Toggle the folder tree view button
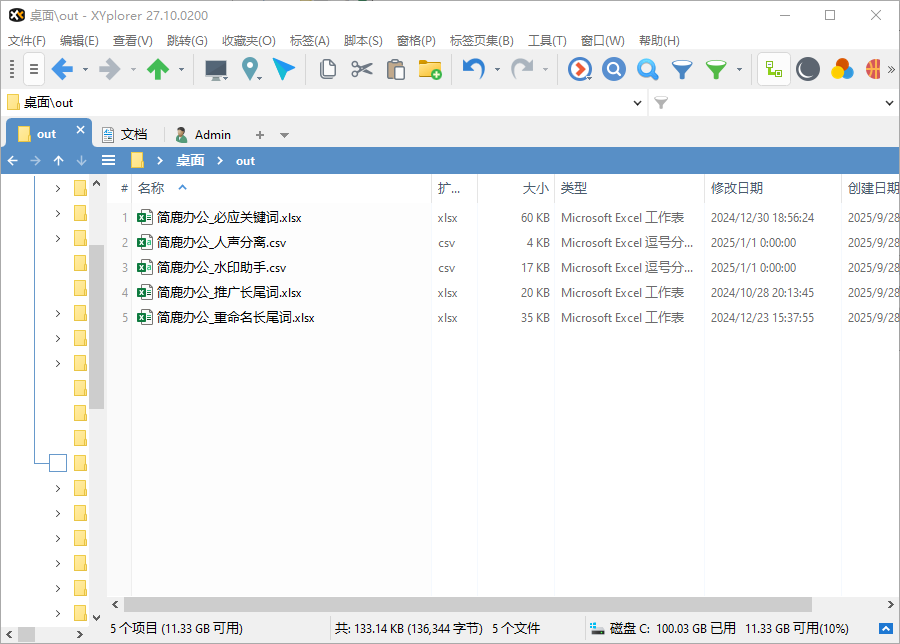 [773, 69]
